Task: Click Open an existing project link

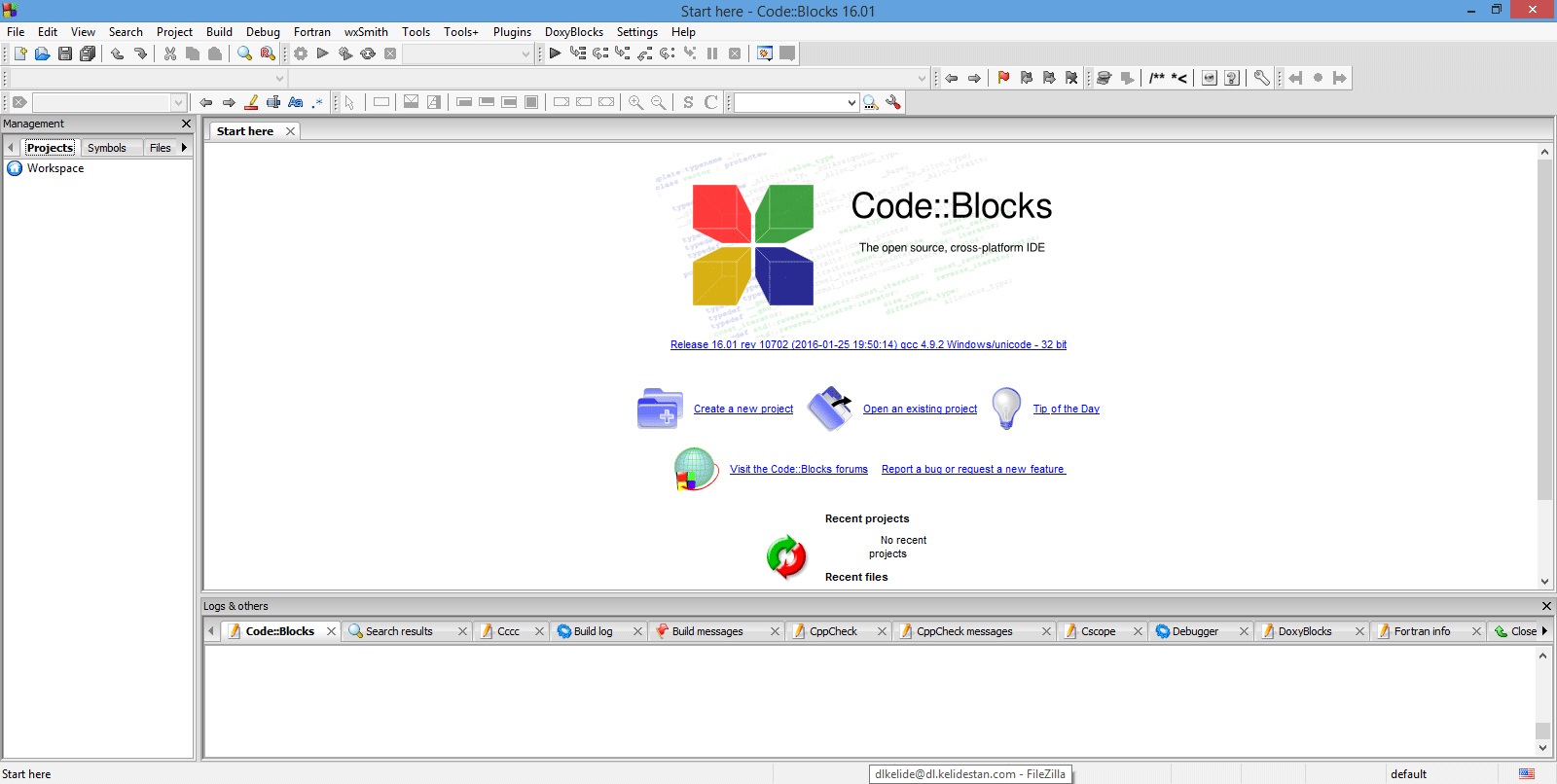Action: (x=920, y=410)
